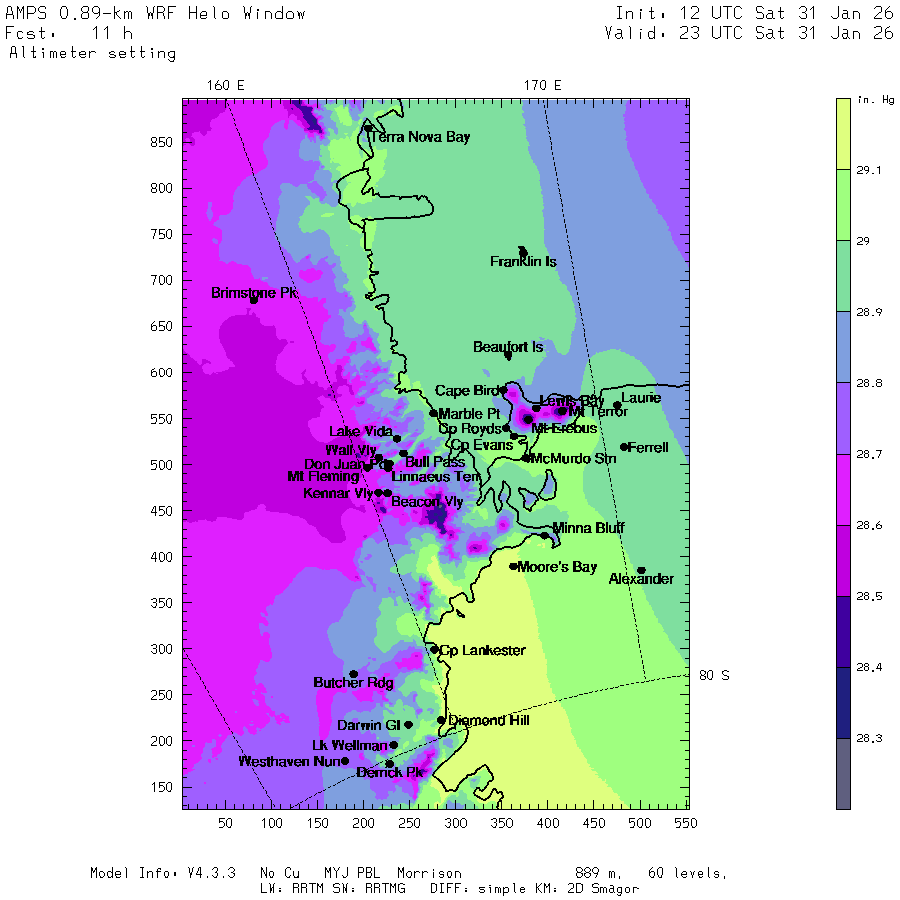900x900 pixels.
Task: Click the 'in. Hg' units label
Action: click(875, 100)
